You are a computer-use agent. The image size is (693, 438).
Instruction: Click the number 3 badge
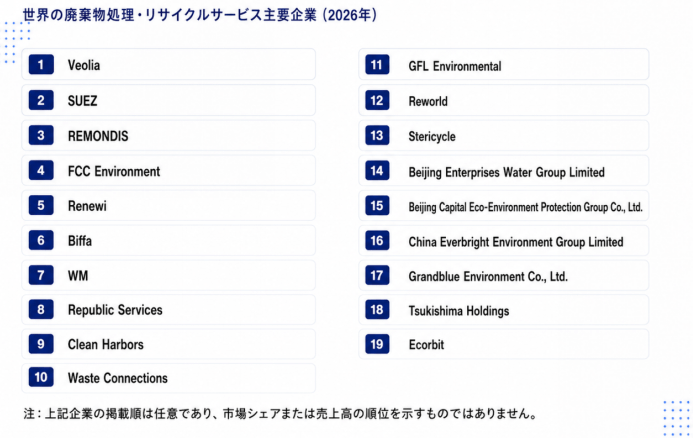[41, 135]
